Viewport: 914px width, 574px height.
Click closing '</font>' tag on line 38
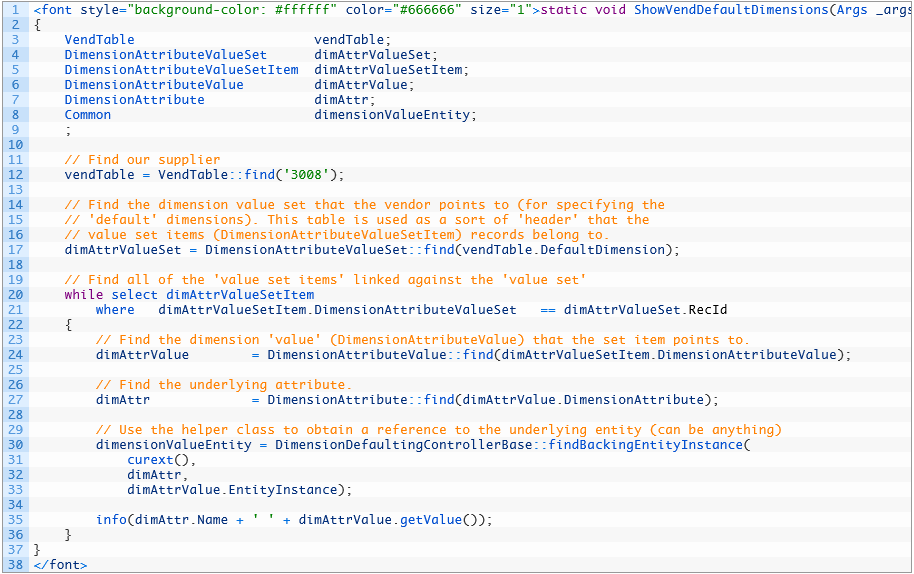click(61, 564)
